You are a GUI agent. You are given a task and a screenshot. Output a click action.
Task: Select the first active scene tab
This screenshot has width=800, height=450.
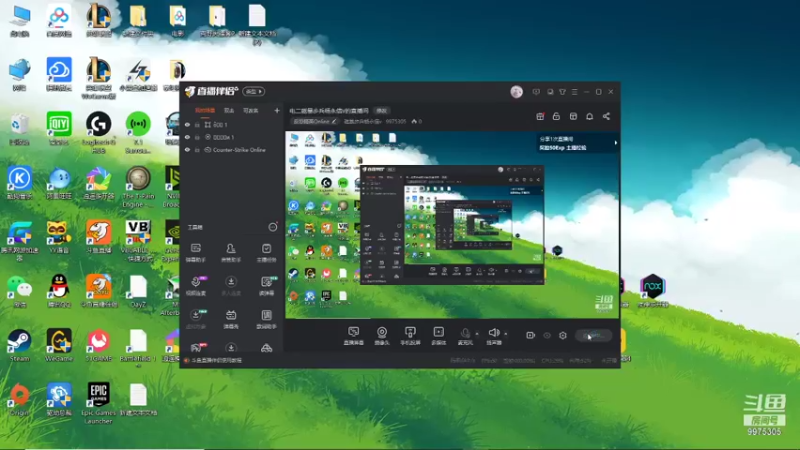click(205, 110)
